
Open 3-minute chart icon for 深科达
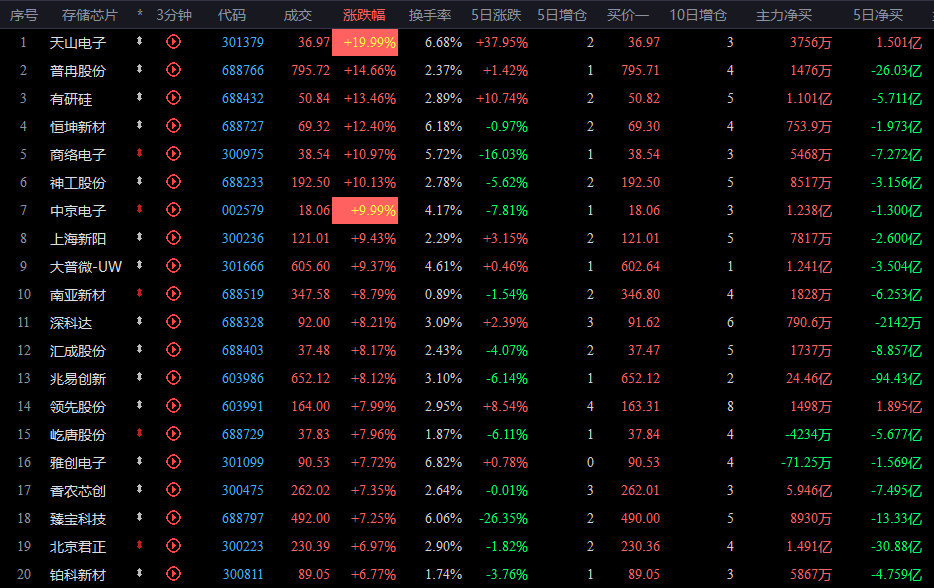click(x=173, y=322)
